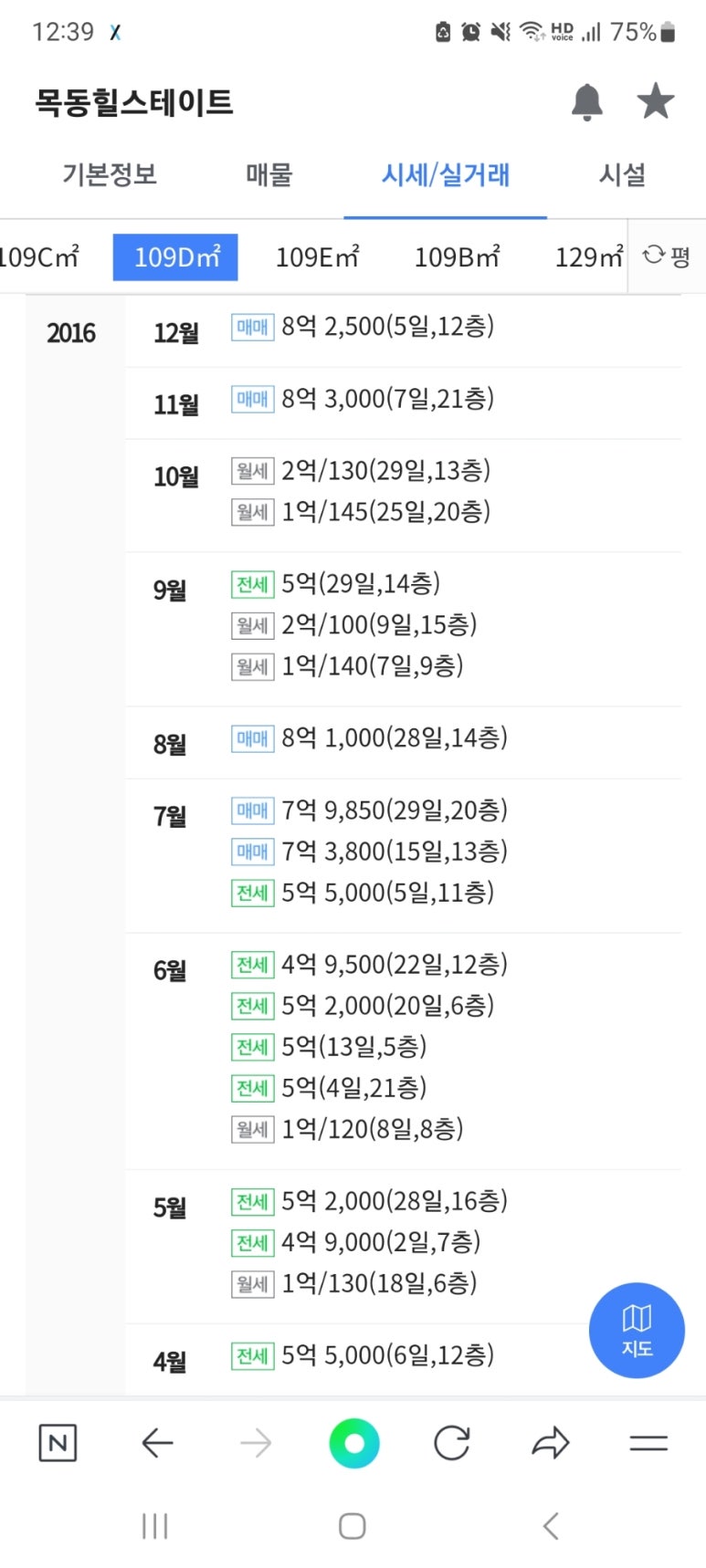This screenshot has height=1568, width=706.
Task: Tap the 109C㎡ area option
Action: [x=39, y=257]
